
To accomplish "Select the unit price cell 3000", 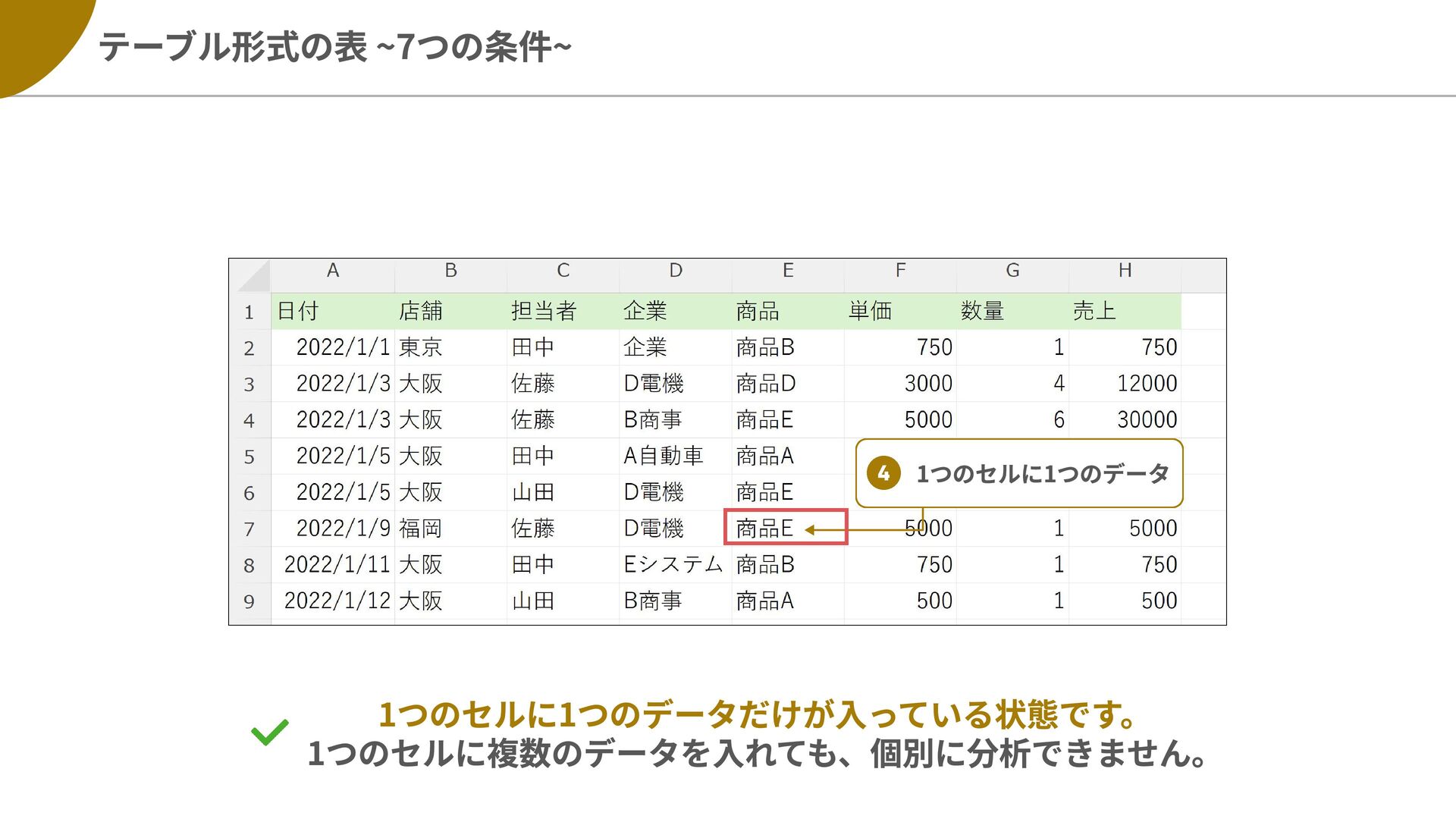I will (900, 384).
